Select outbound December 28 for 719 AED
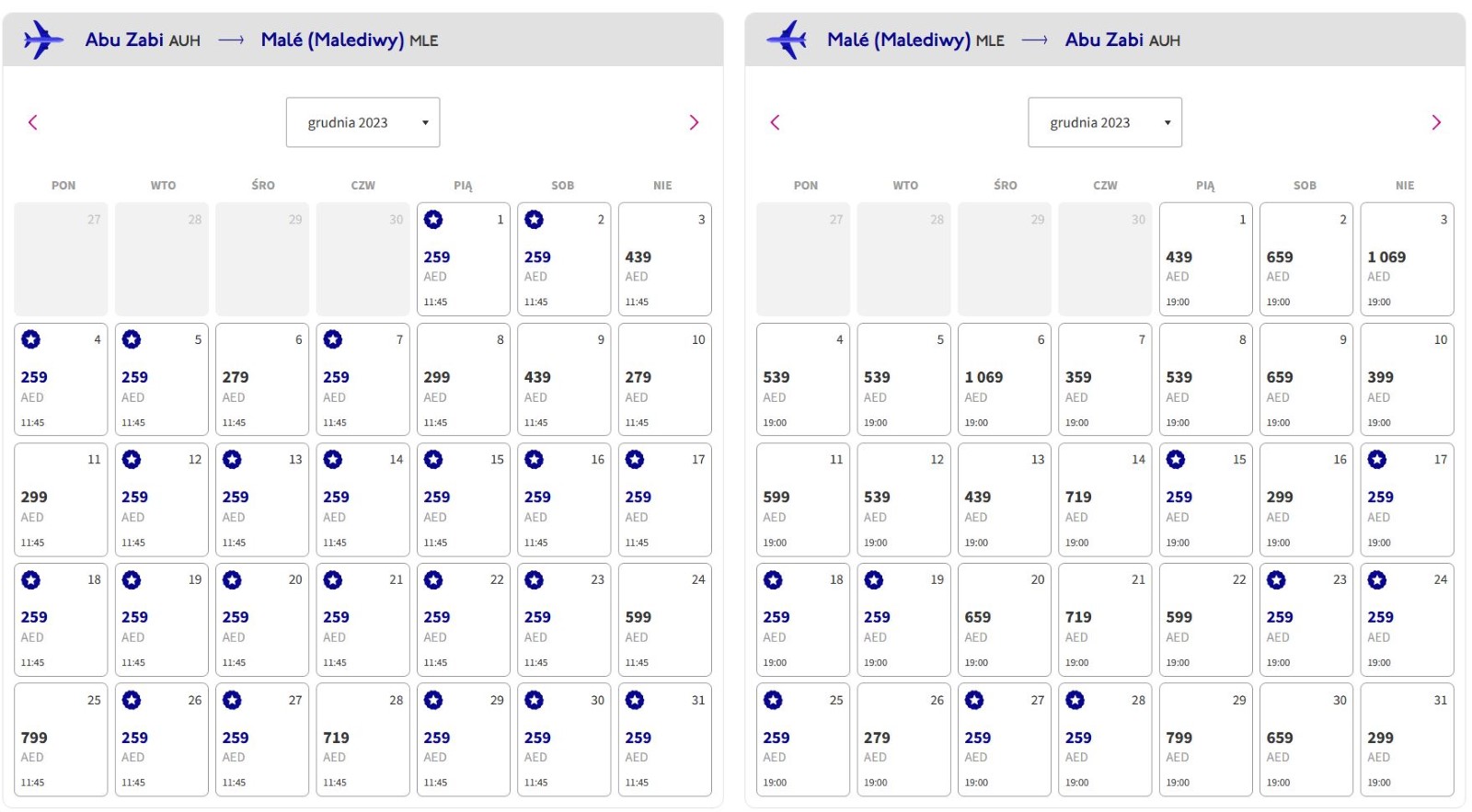The width and height of the screenshot is (1472, 812). (x=363, y=739)
